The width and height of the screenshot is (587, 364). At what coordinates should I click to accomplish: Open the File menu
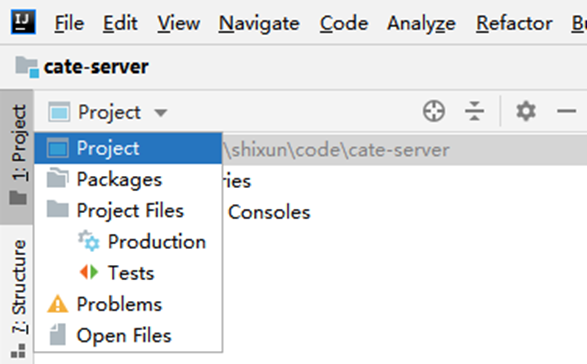point(69,23)
